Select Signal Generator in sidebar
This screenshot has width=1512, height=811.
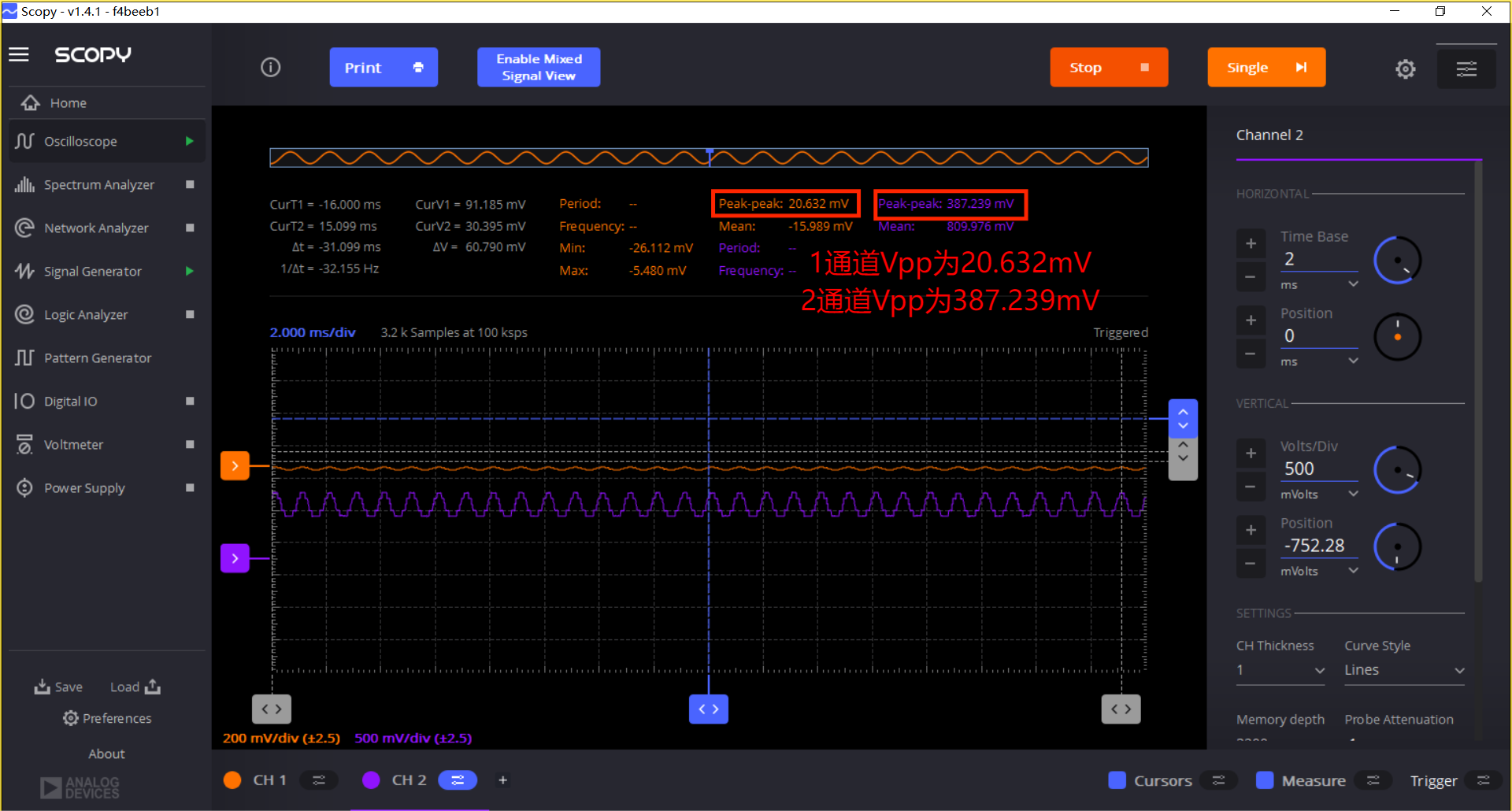pyautogui.click(x=106, y=271)
